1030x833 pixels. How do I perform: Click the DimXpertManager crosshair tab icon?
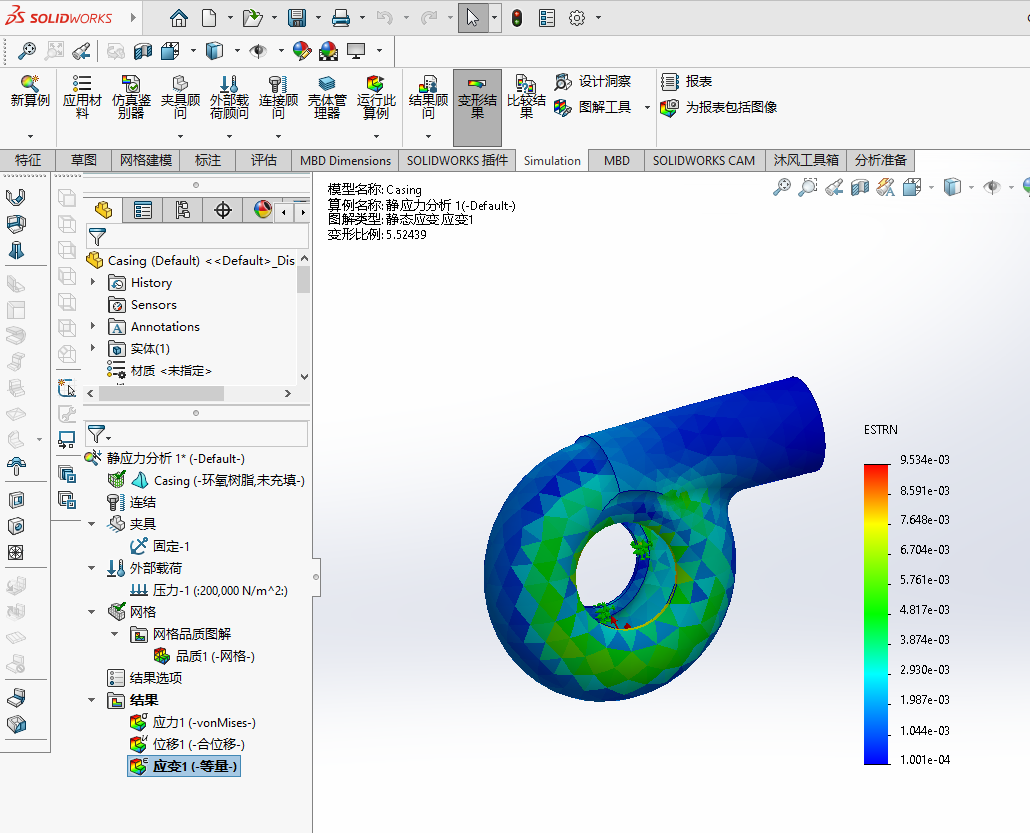(x=223, y=210)
